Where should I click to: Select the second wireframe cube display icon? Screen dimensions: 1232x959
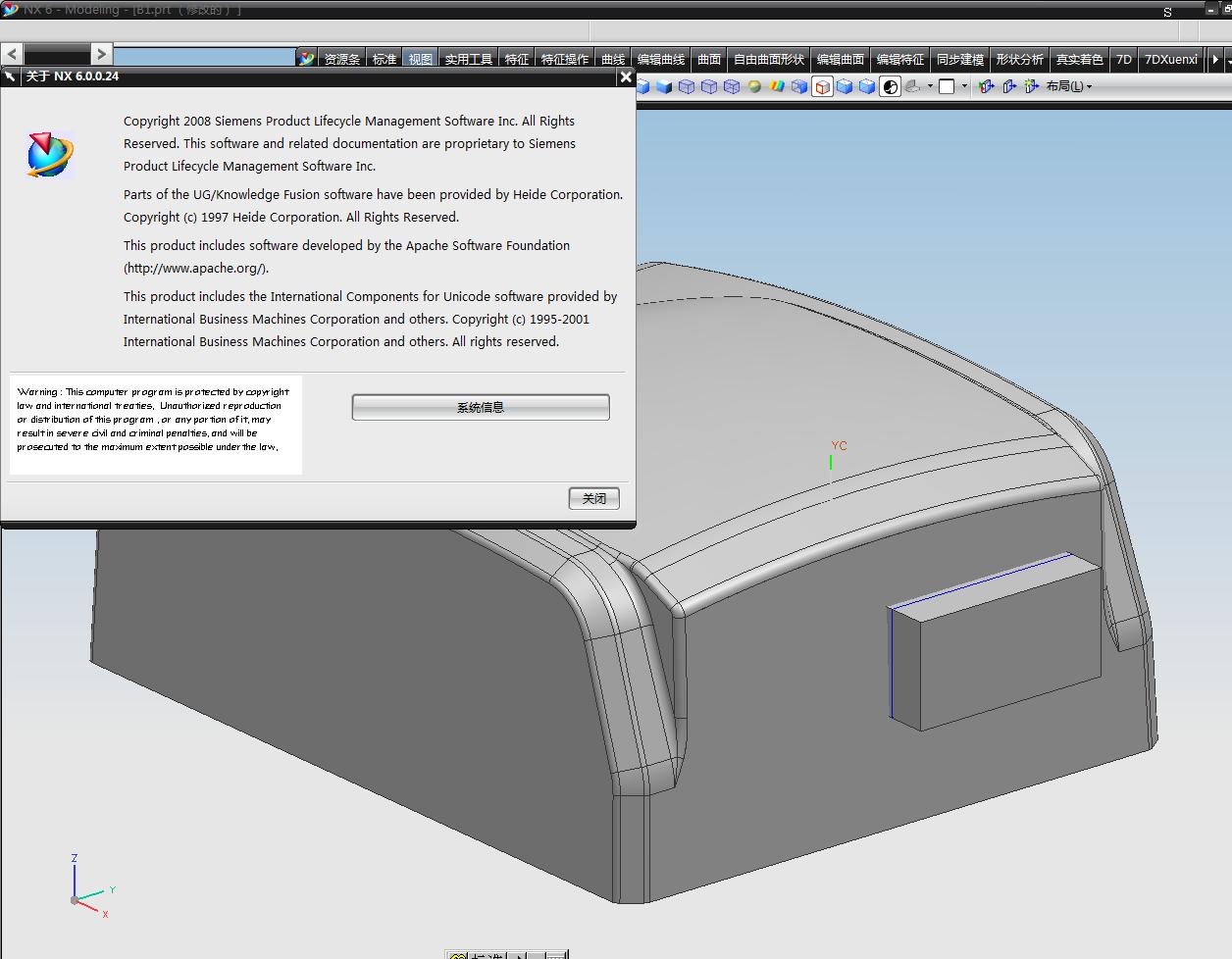point(709,86)
